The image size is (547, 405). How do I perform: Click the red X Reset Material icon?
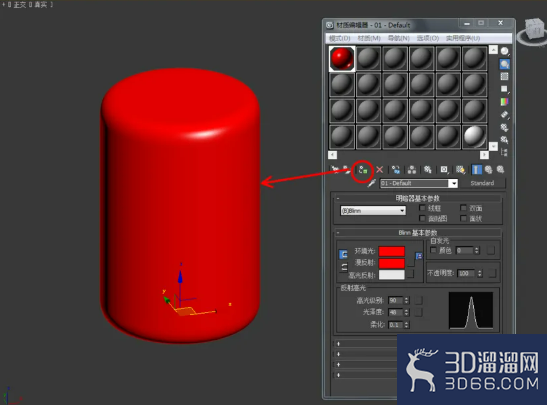coord(380,170)
